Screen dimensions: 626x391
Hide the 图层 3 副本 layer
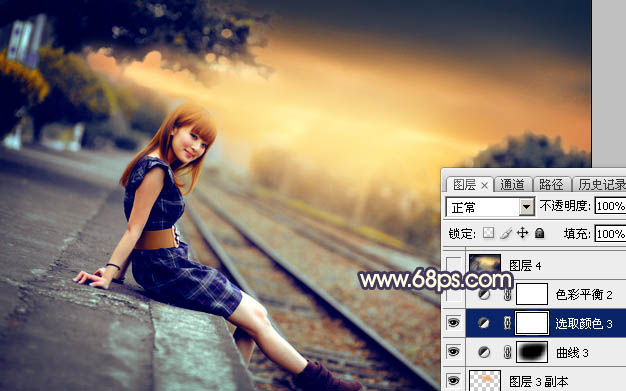tap(454, 381)
